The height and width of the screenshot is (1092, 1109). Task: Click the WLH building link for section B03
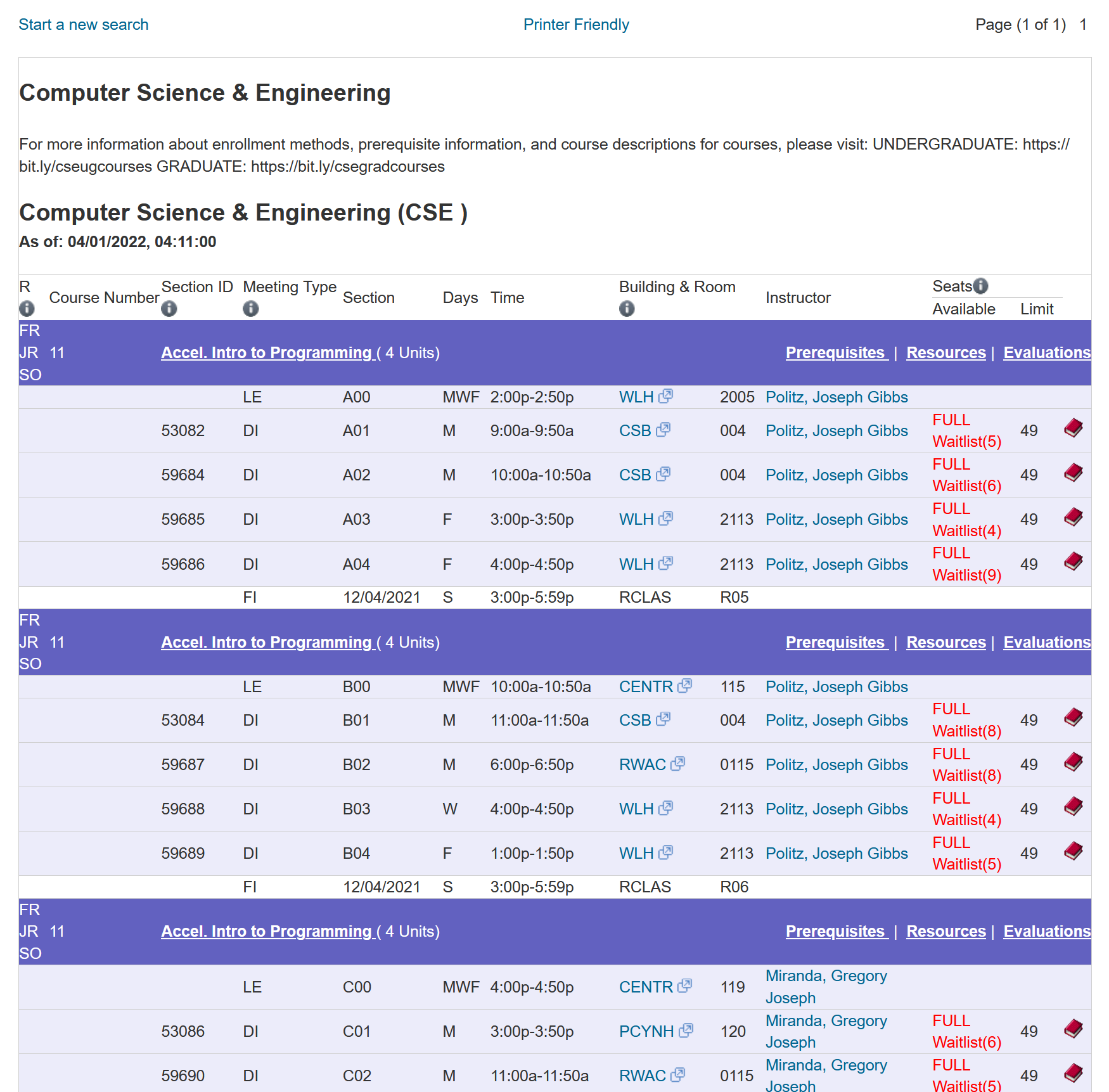pyautogui.click(x=636, y=809)
